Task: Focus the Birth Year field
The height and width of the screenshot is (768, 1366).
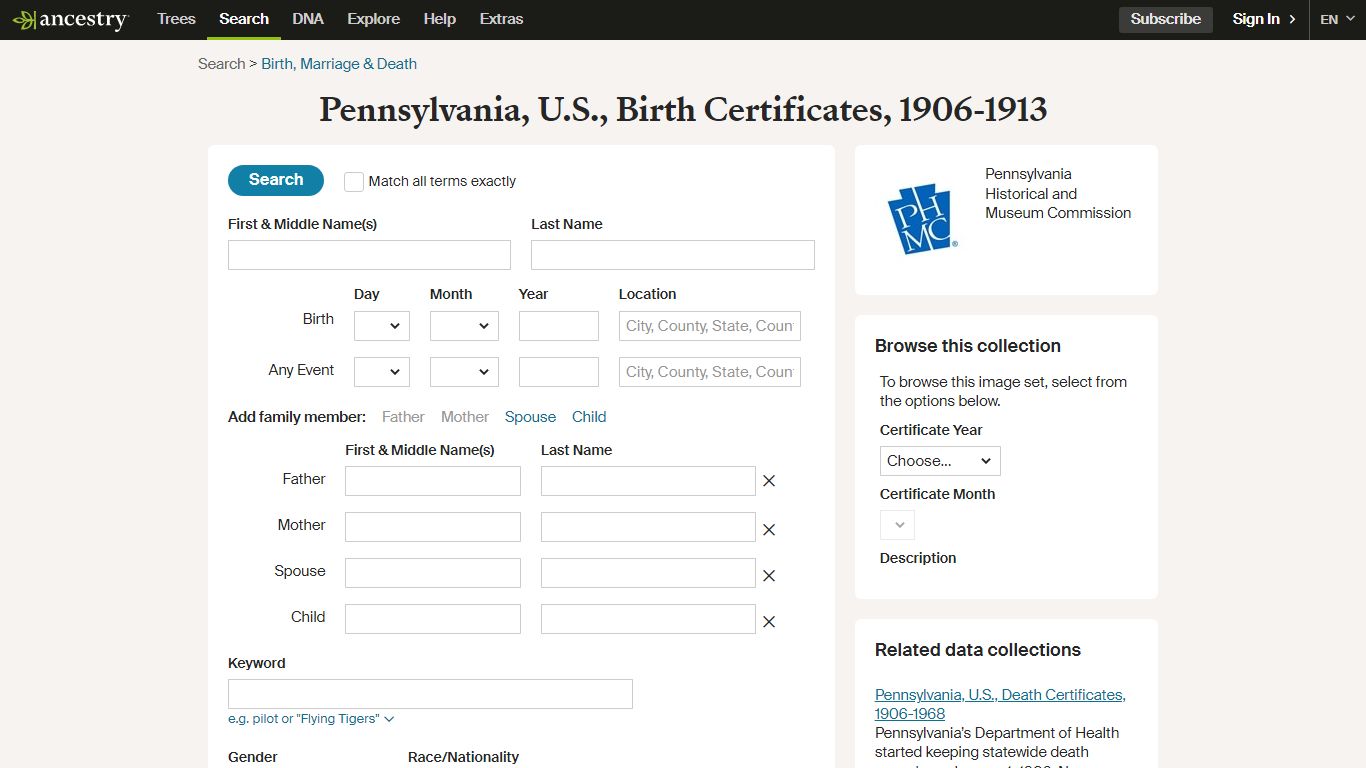Action: (x=559, y=326)
